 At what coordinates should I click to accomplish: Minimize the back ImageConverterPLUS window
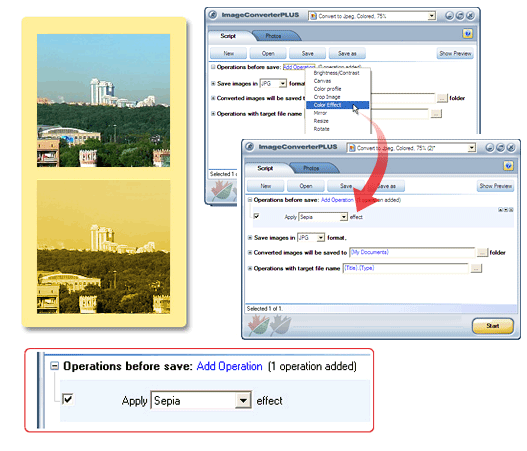(x=449, y=15)
